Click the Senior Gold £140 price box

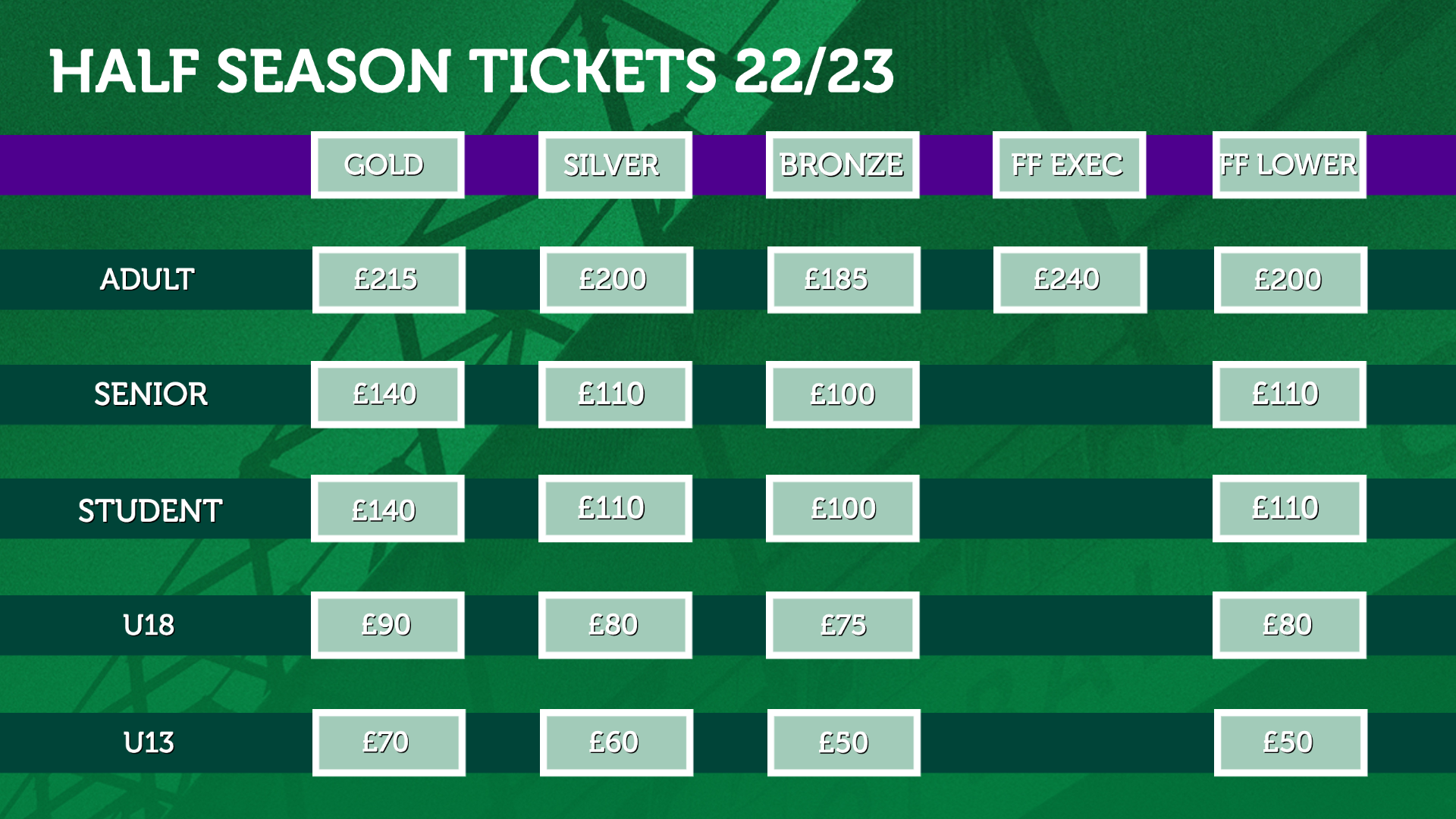[x=388, y=394]
